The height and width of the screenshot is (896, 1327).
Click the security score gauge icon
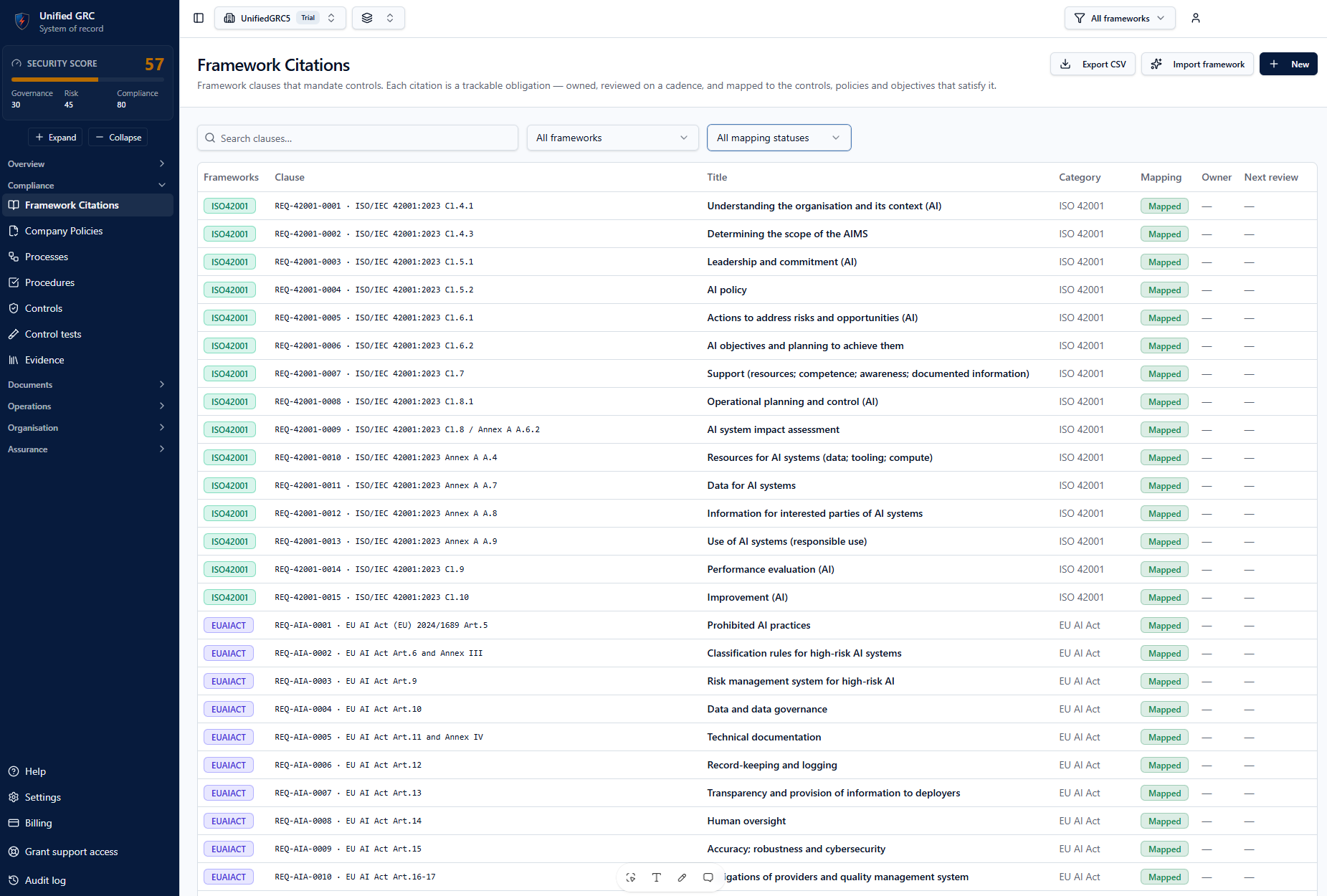click(16, 63)
